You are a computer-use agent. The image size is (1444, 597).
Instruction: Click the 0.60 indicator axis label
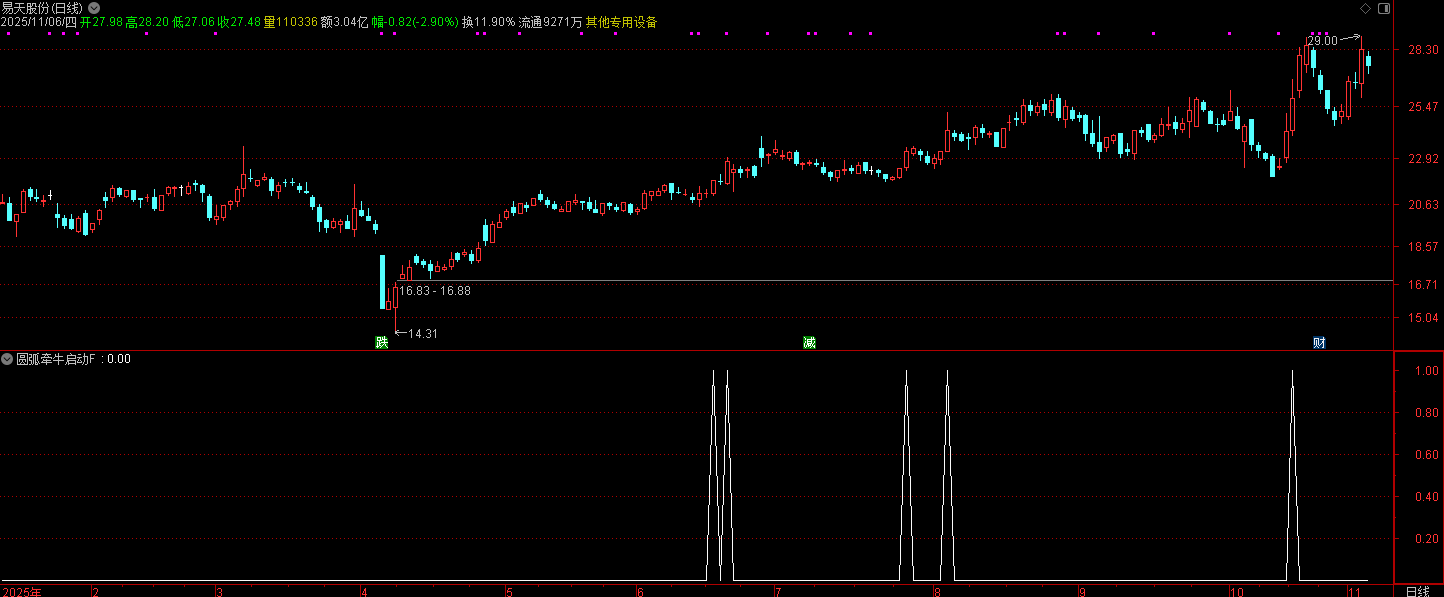1427,455
